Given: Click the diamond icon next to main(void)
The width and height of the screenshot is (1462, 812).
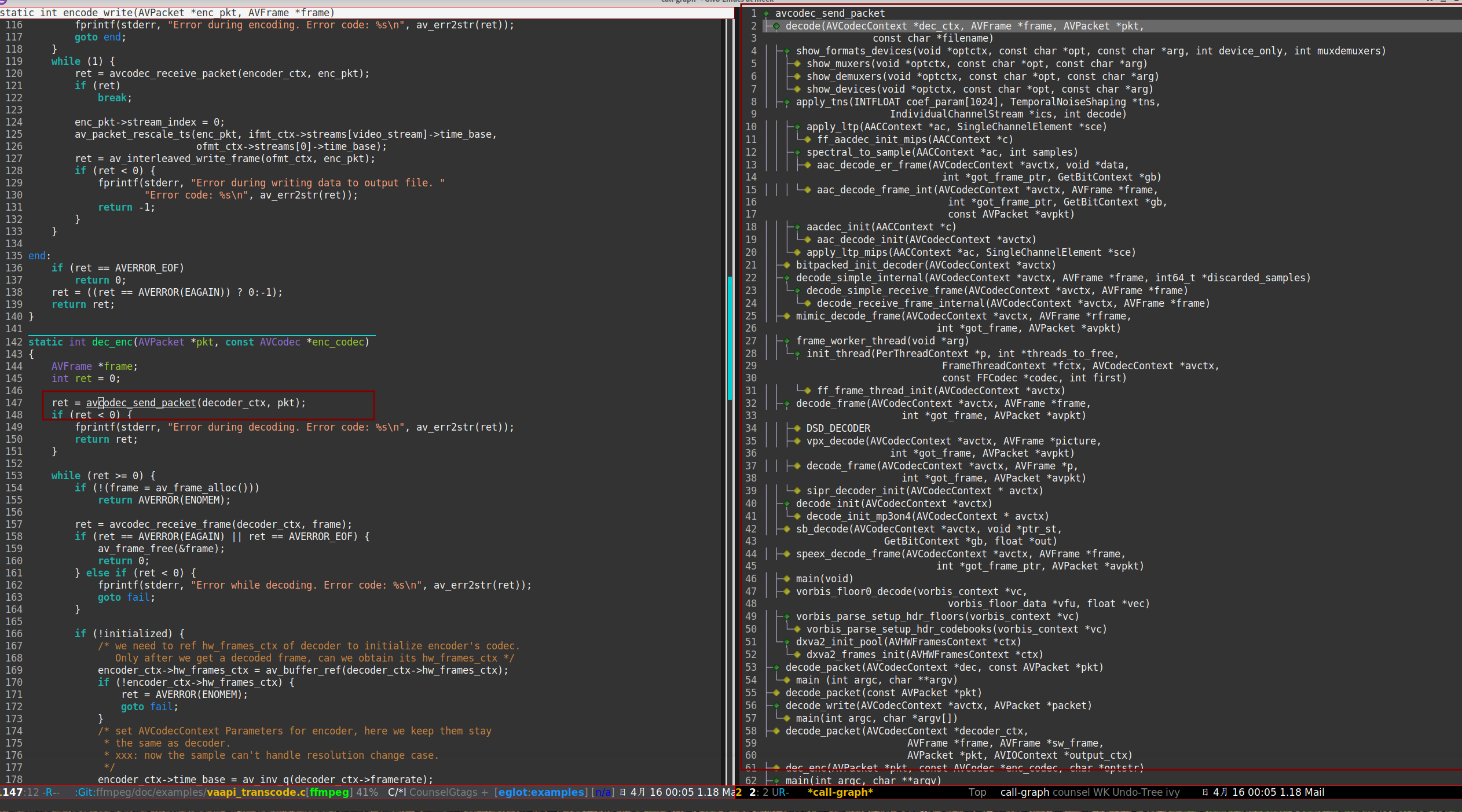Looking at the screenshot, I should click(786, 578).
